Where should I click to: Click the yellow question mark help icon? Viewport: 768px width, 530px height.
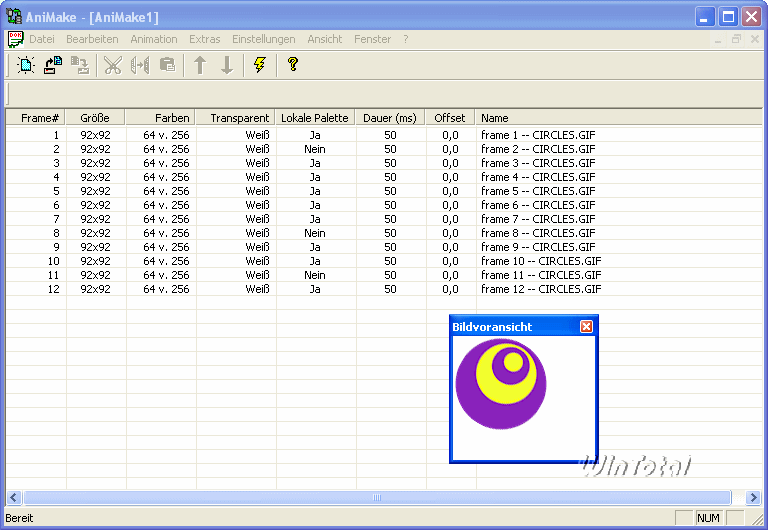292,65
